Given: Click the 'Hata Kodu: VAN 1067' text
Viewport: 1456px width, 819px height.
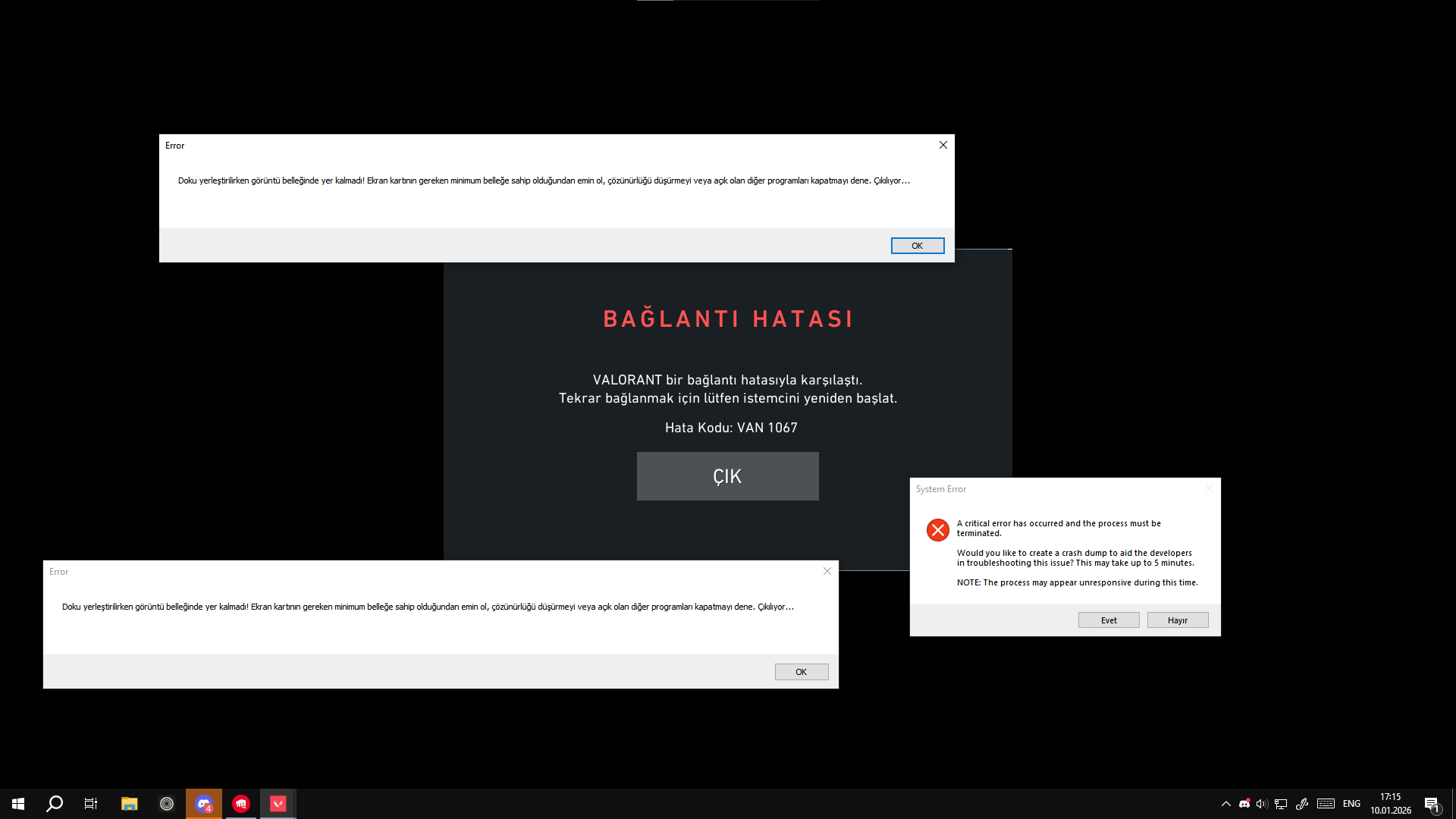Looking at the screenshot, I should 731,428.
